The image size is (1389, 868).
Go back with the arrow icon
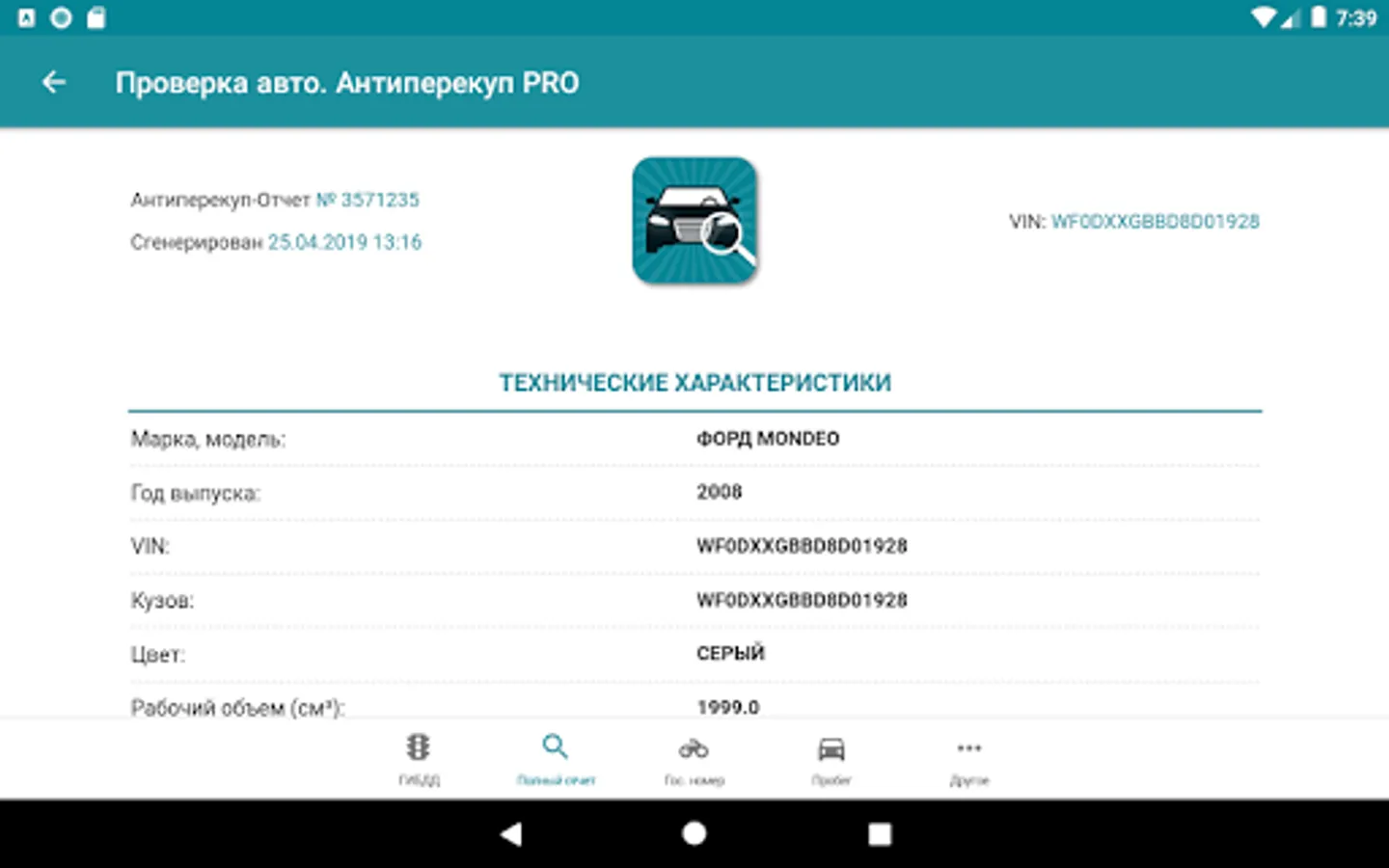pyautogui.click(x=54, y=83)
